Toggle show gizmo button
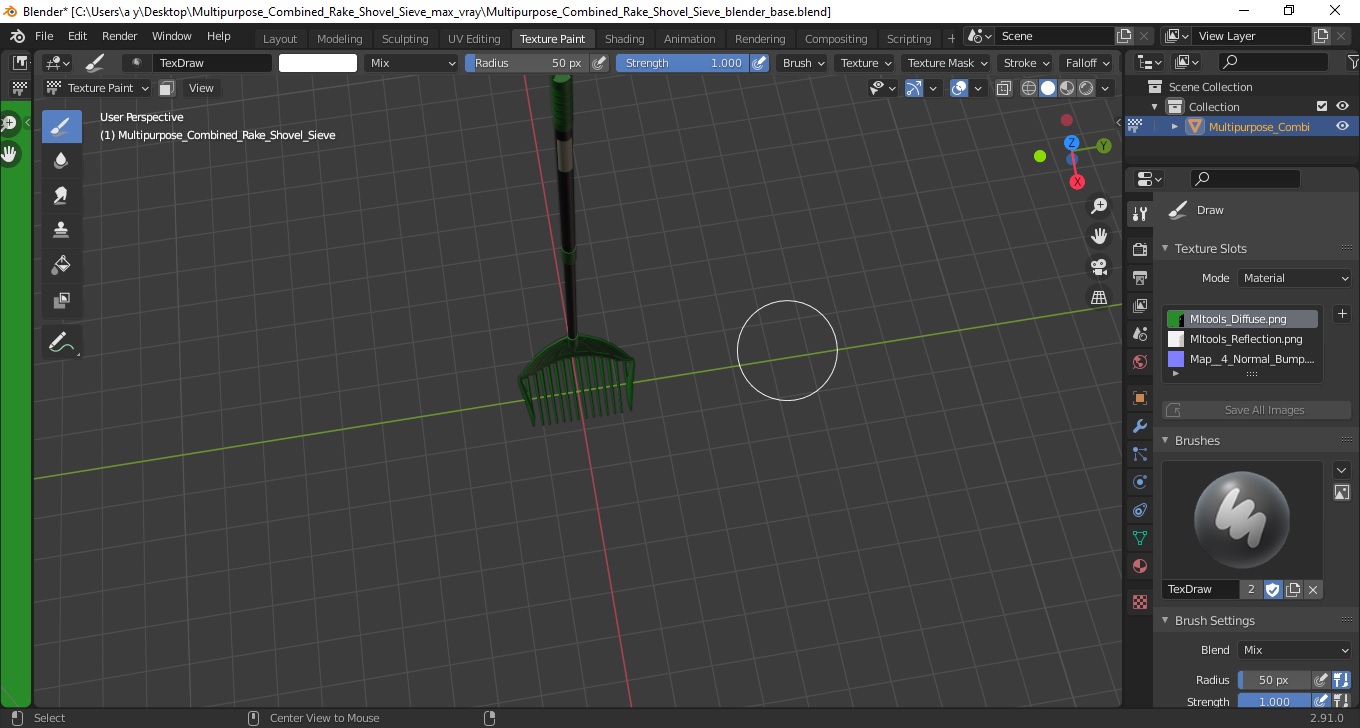 (x=914, y=88)
